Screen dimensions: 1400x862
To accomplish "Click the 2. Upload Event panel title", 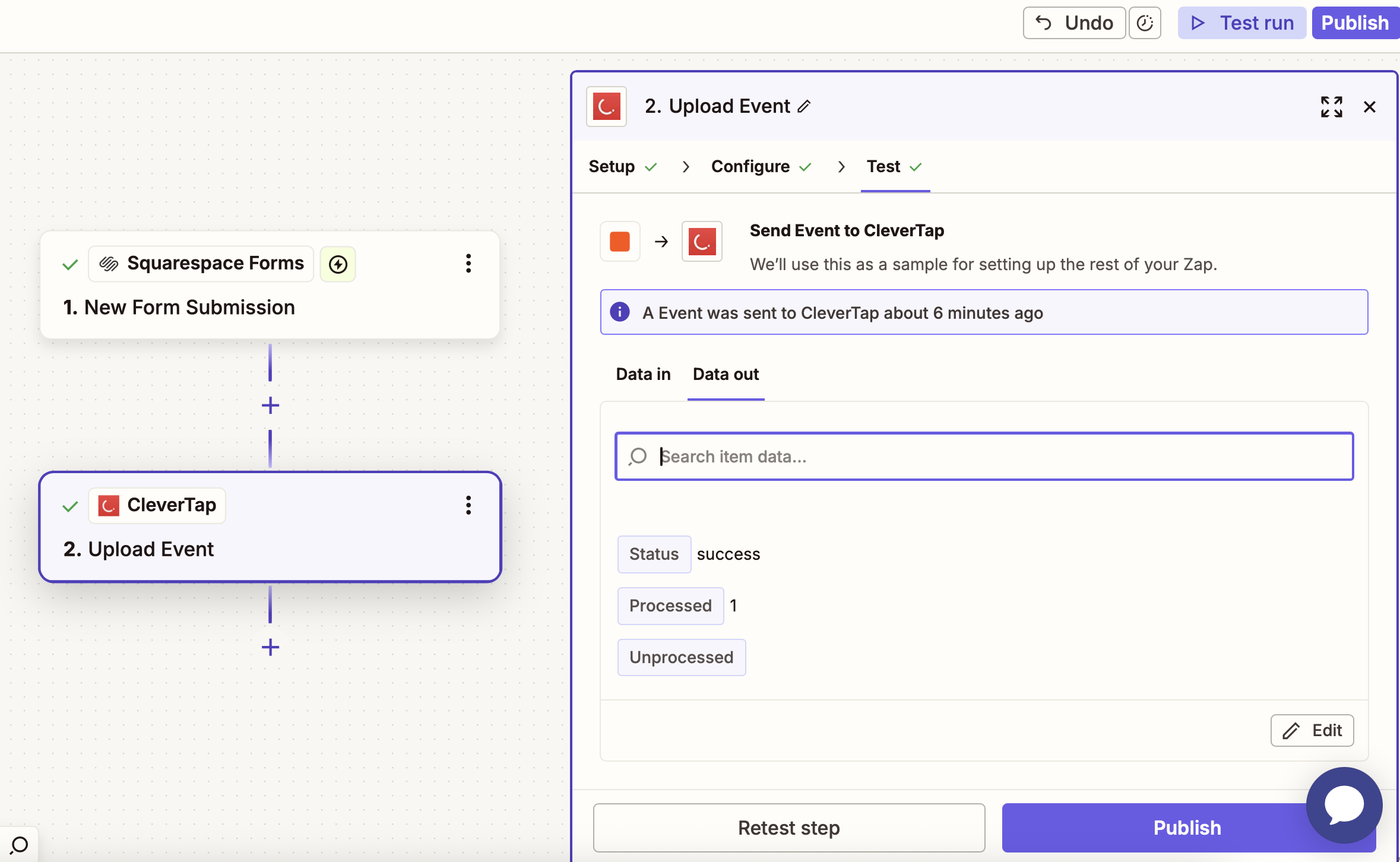I will coord(717,106).
